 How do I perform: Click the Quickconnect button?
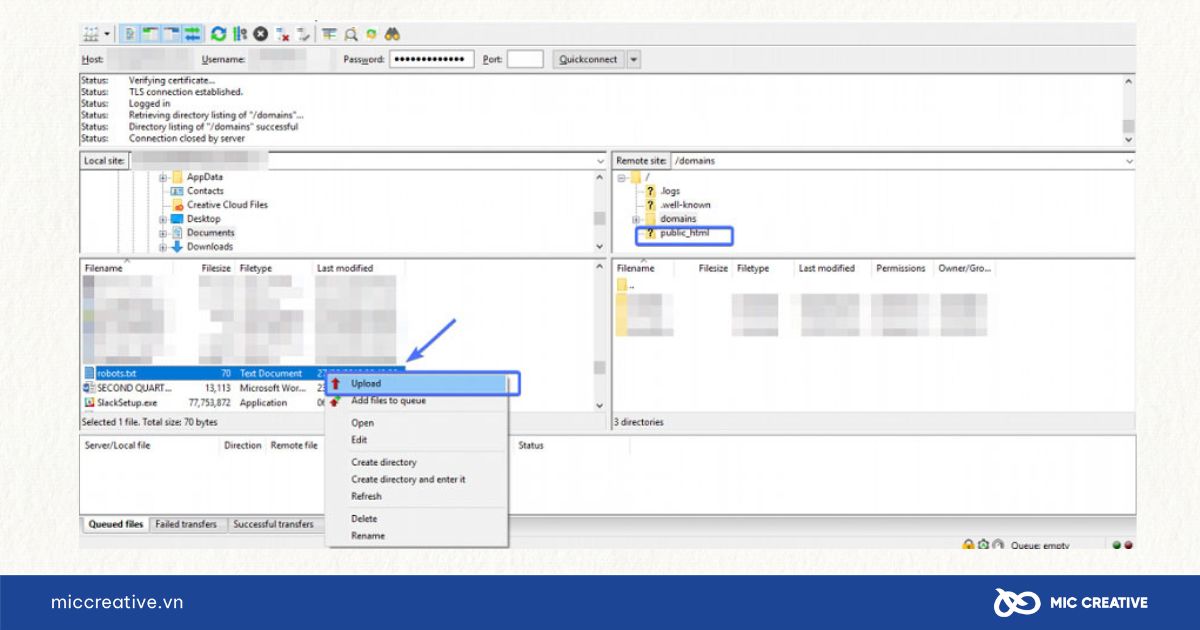588,59
